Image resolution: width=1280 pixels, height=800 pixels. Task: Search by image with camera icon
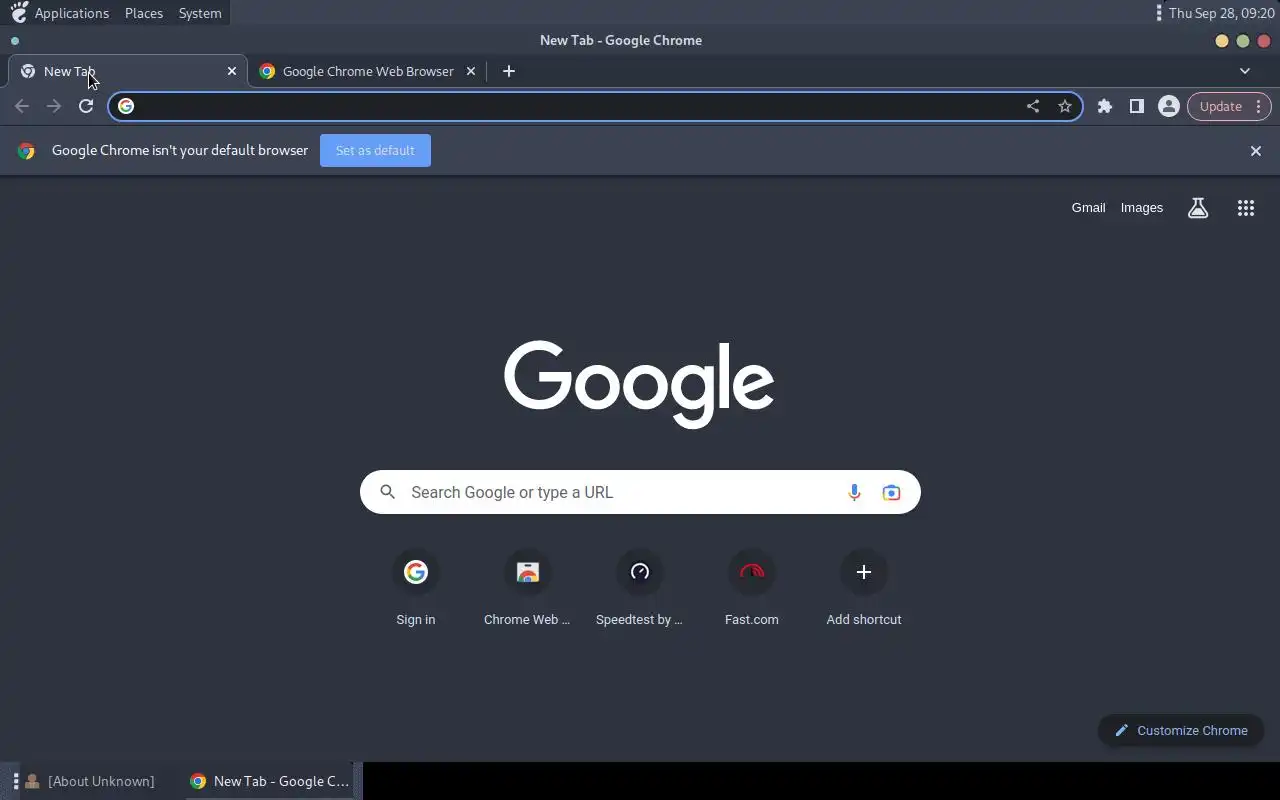click(x=891, y=492)
